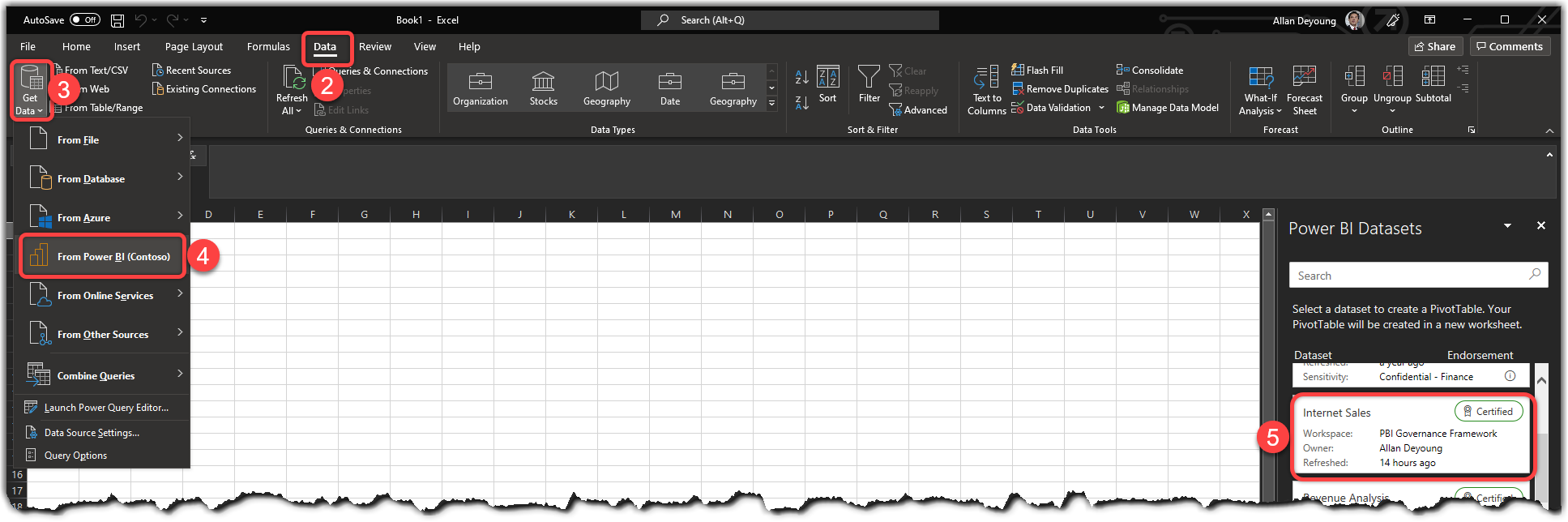Close the Power BI Datasets pane
Screen dimensions: 1568x522
(x=1541, y=225)
